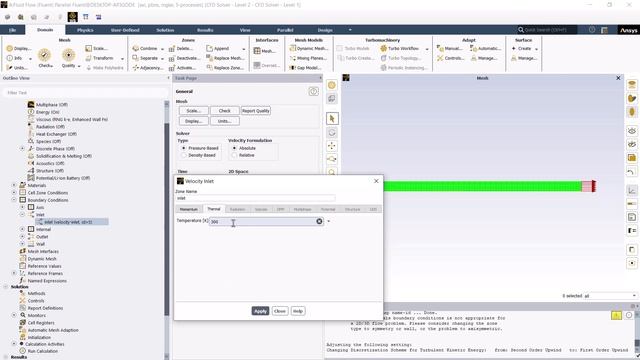Open mesh Display from the ribbon

pos(19,49)
